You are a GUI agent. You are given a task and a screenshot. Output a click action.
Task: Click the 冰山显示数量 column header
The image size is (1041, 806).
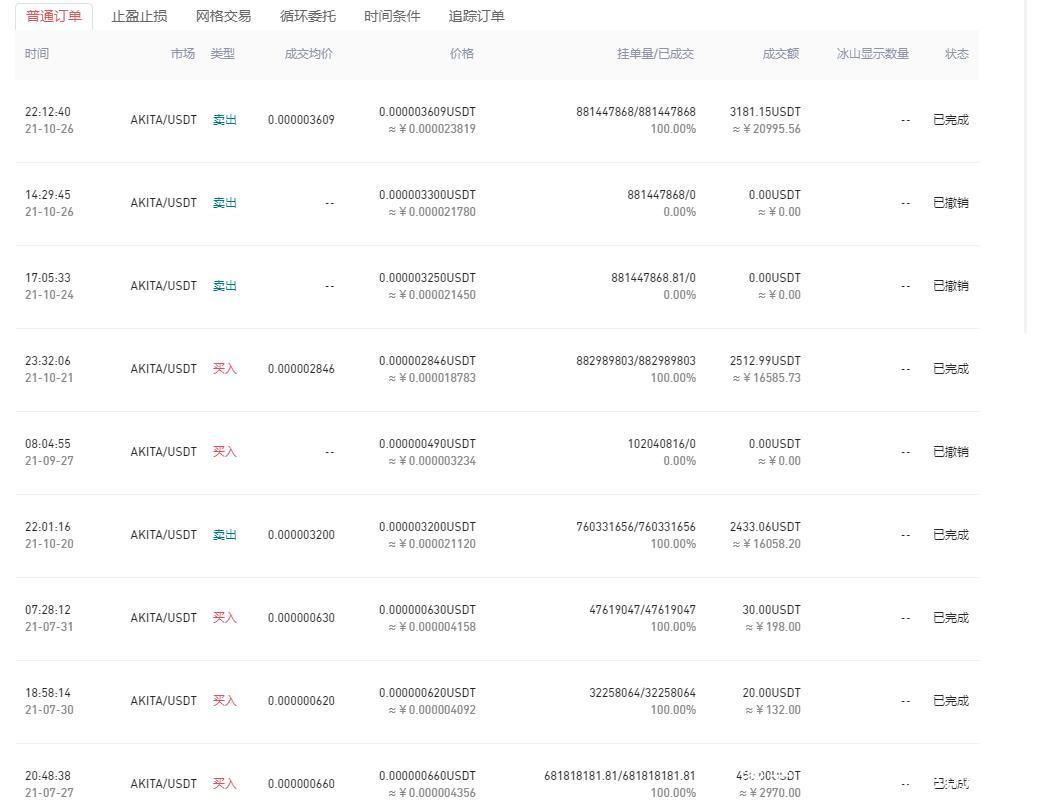872,54
